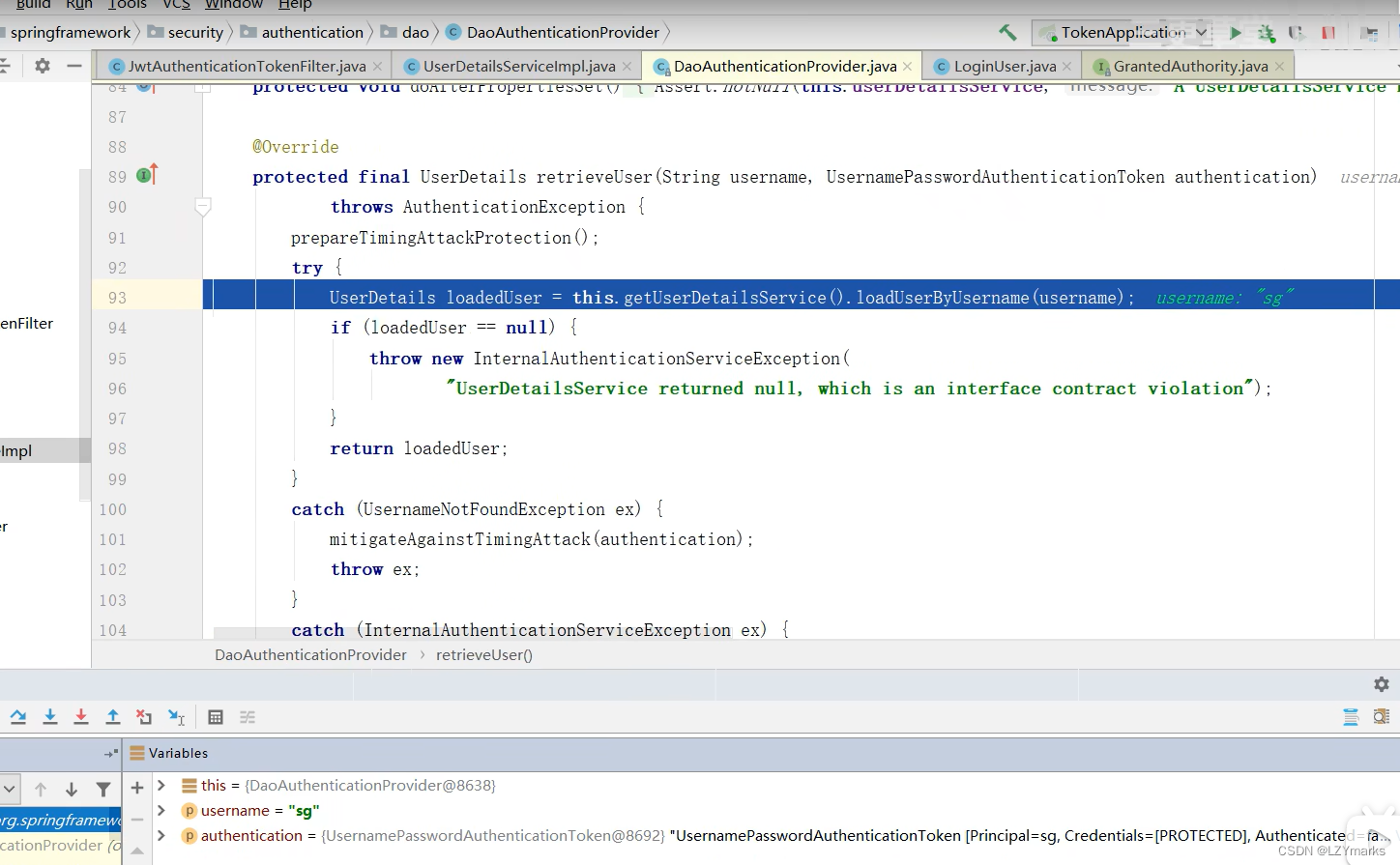Close GrantedAuthority.java tab
Screen dimensions: 1400x865
[1280, 67]
